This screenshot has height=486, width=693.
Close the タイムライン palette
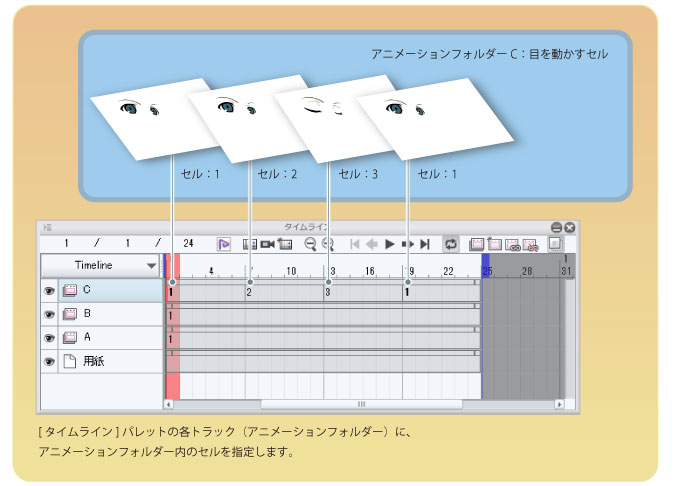tap(570, 228)
